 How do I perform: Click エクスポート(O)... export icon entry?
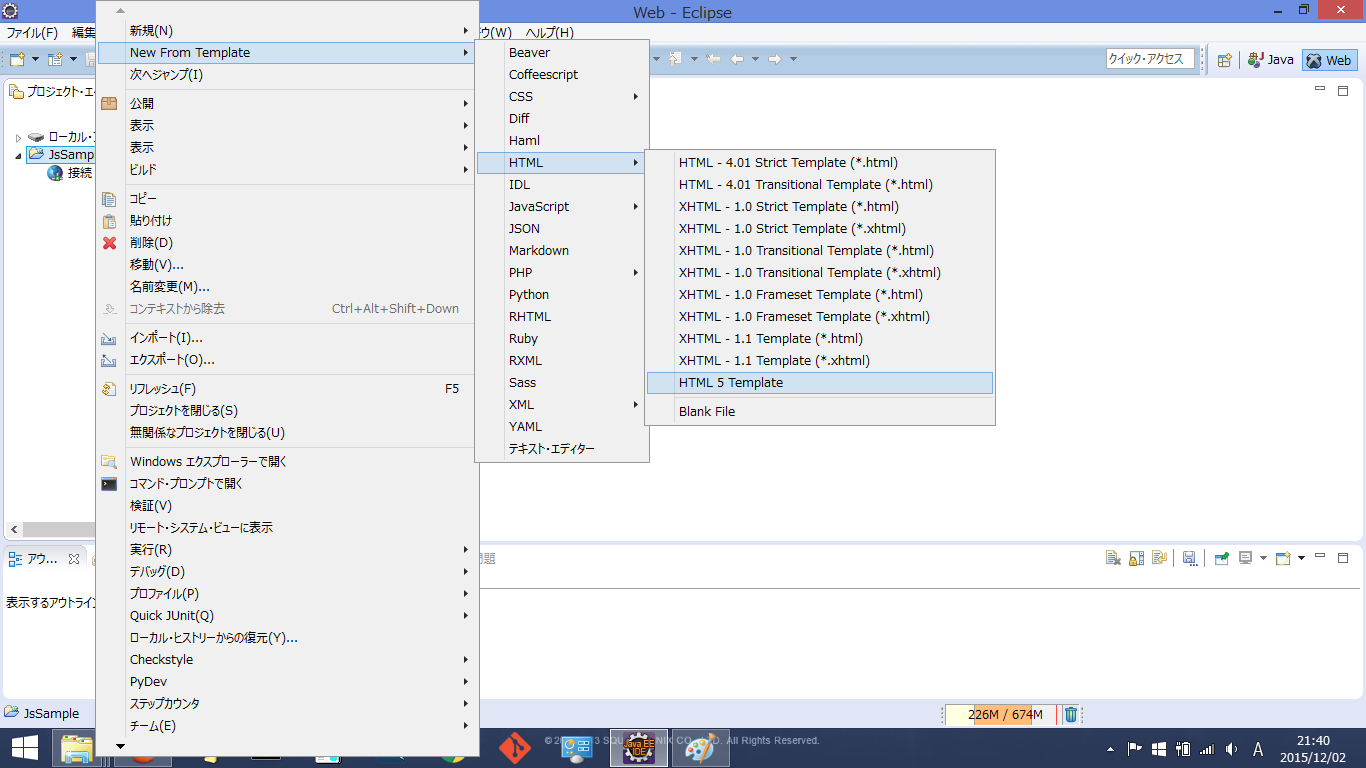click(x=287, y=359)
